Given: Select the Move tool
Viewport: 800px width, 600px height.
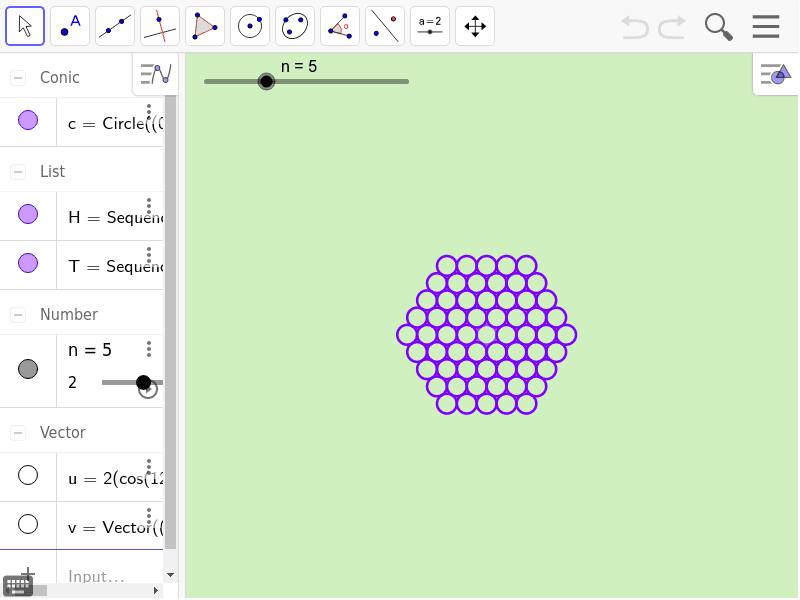Looking at the screenshot, I should (24, 26).
